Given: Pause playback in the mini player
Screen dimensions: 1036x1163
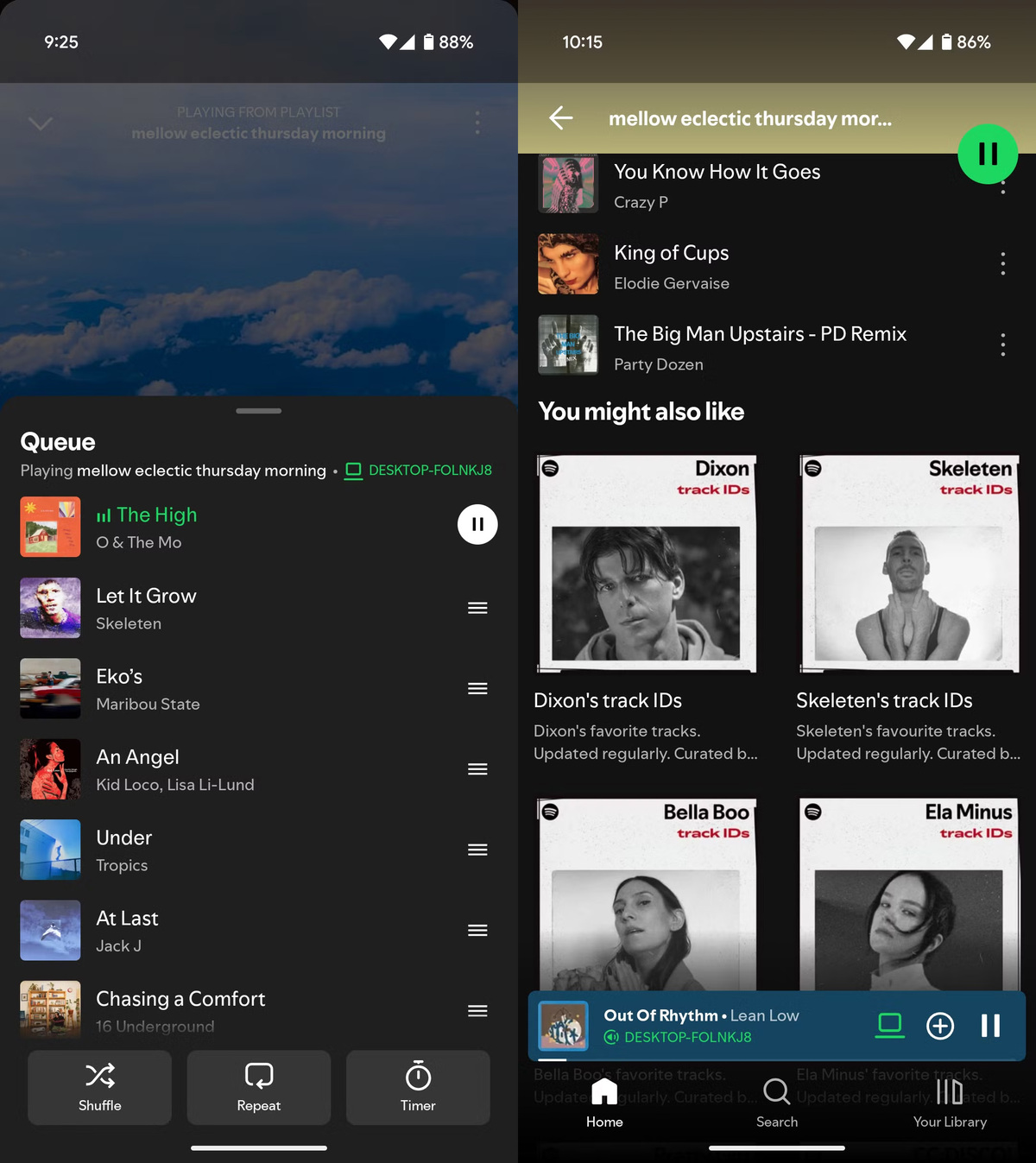Looking at the screenshot, I should (990, 1026).
